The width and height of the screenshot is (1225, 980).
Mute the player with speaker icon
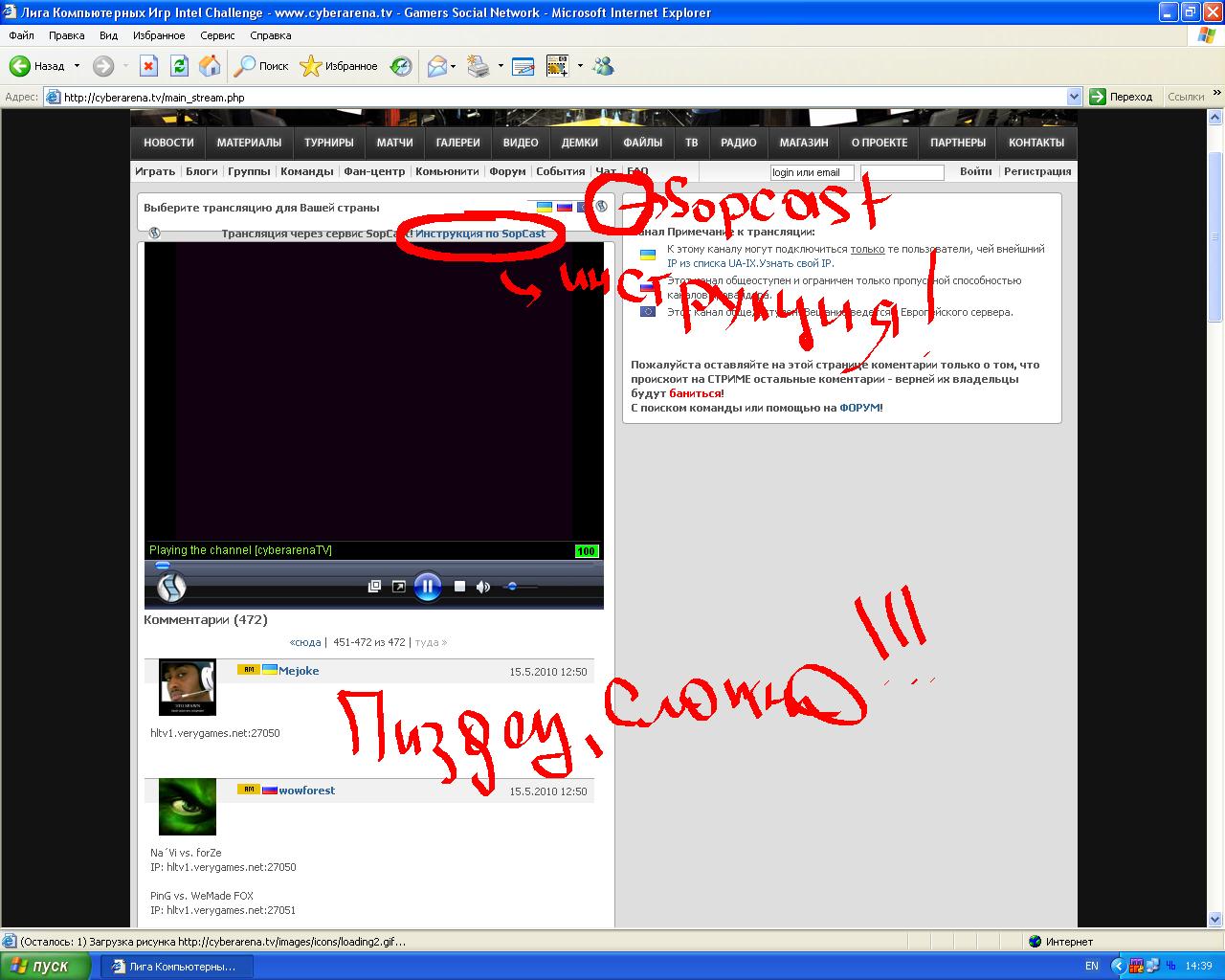point(483,587)
